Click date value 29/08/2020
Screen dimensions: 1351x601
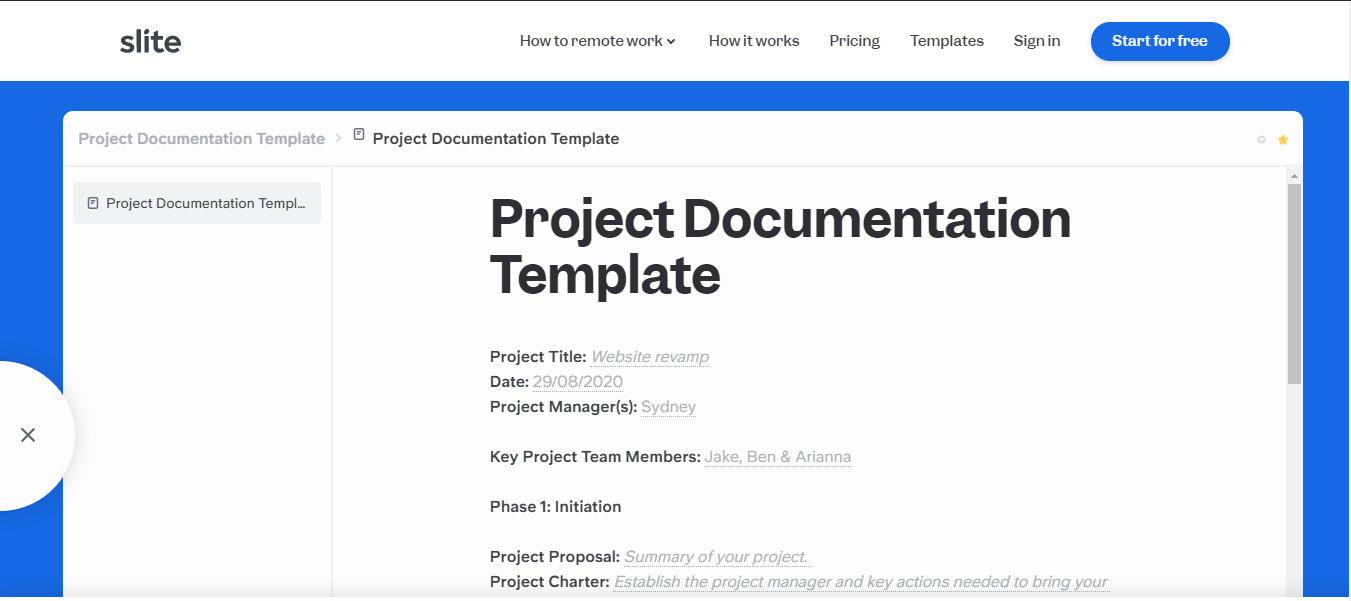tap(578, 382)
